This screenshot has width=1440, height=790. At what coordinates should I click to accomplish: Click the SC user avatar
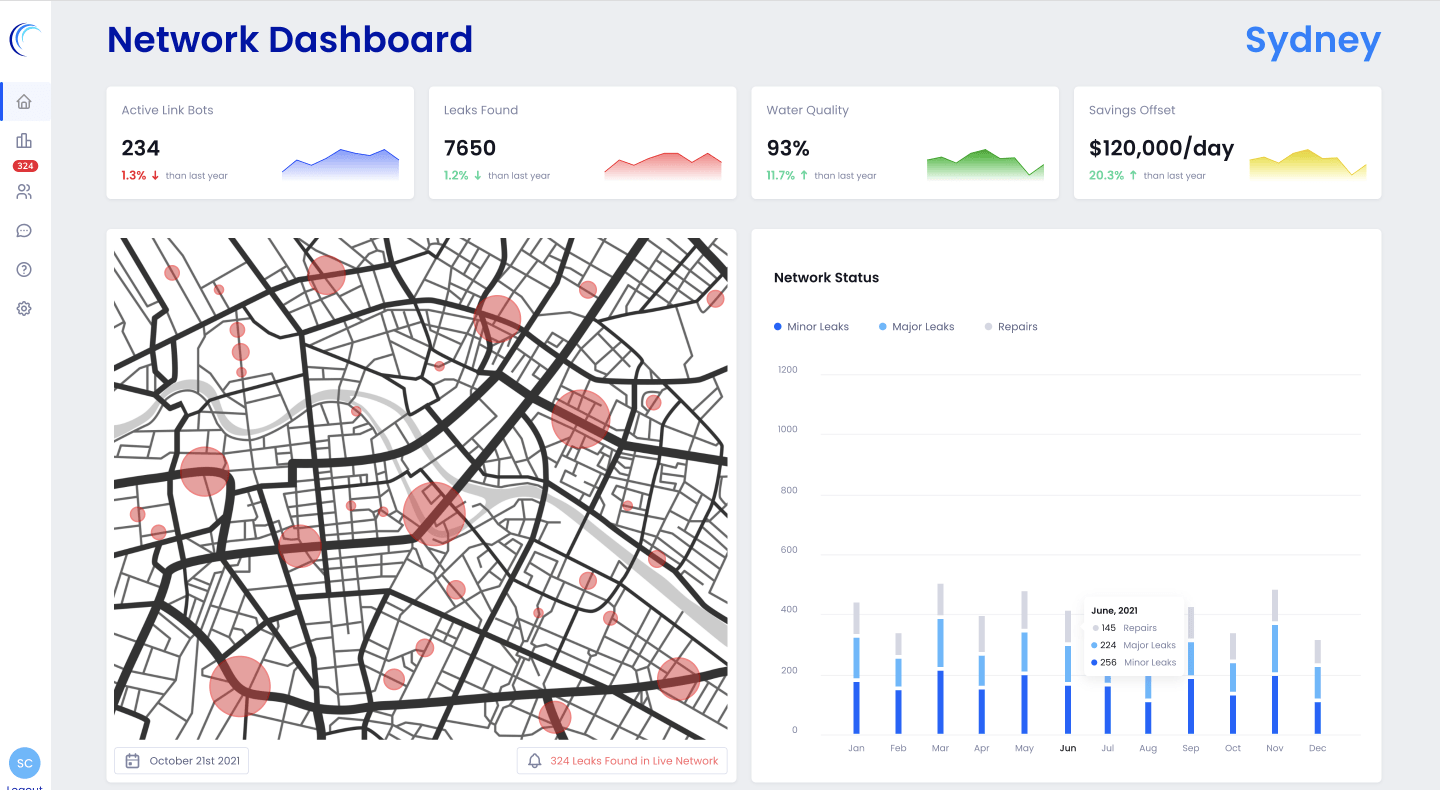coord(25,763)
